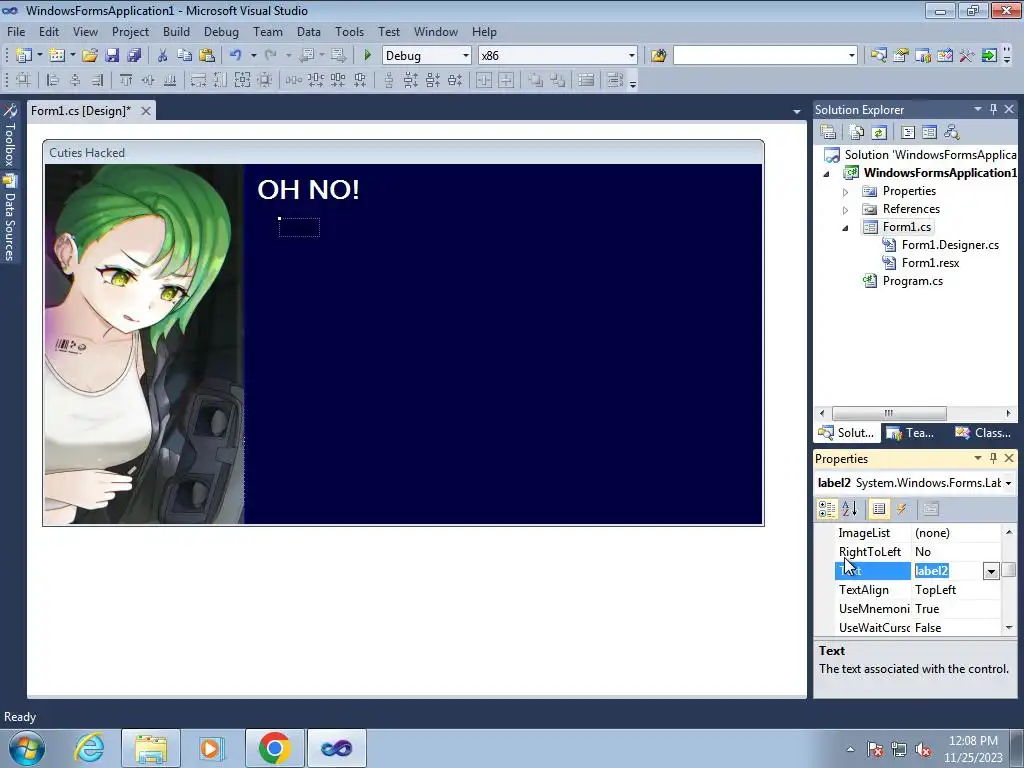Click the Solution Explorer icon in the top toolbar
This screenshot has width=1024, height=768.
(x=878, y=56)
